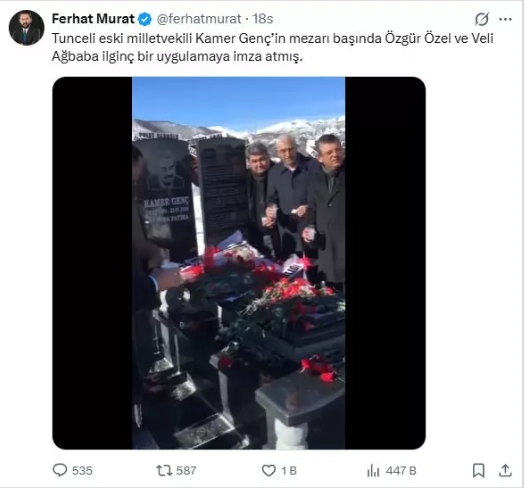Like the post with the heart icon

269,471
